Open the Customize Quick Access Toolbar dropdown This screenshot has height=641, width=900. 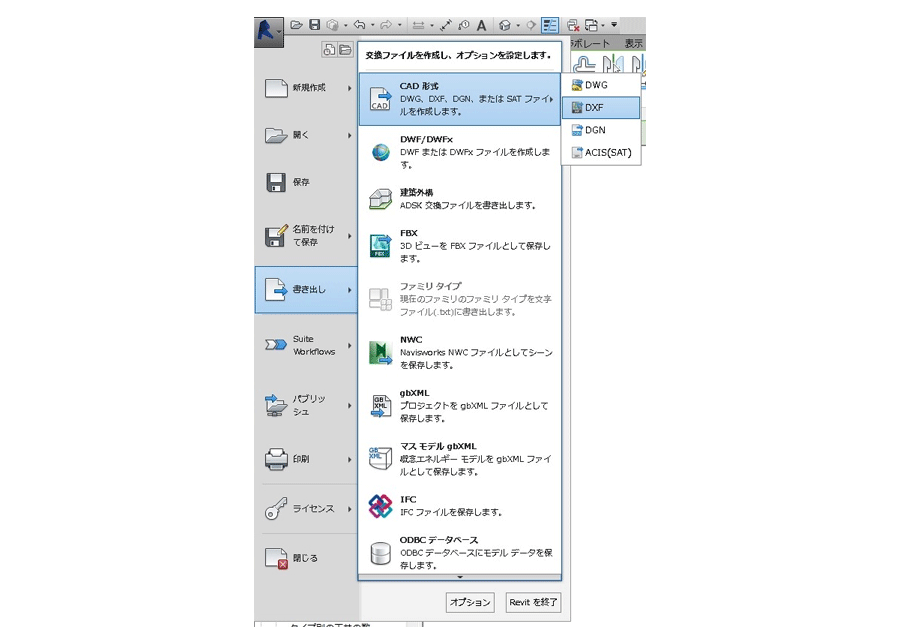tap(614, 25)
